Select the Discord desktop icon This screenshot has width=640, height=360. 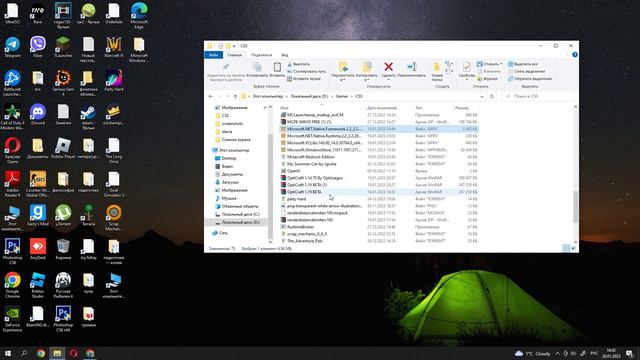[x=38, y=115]
